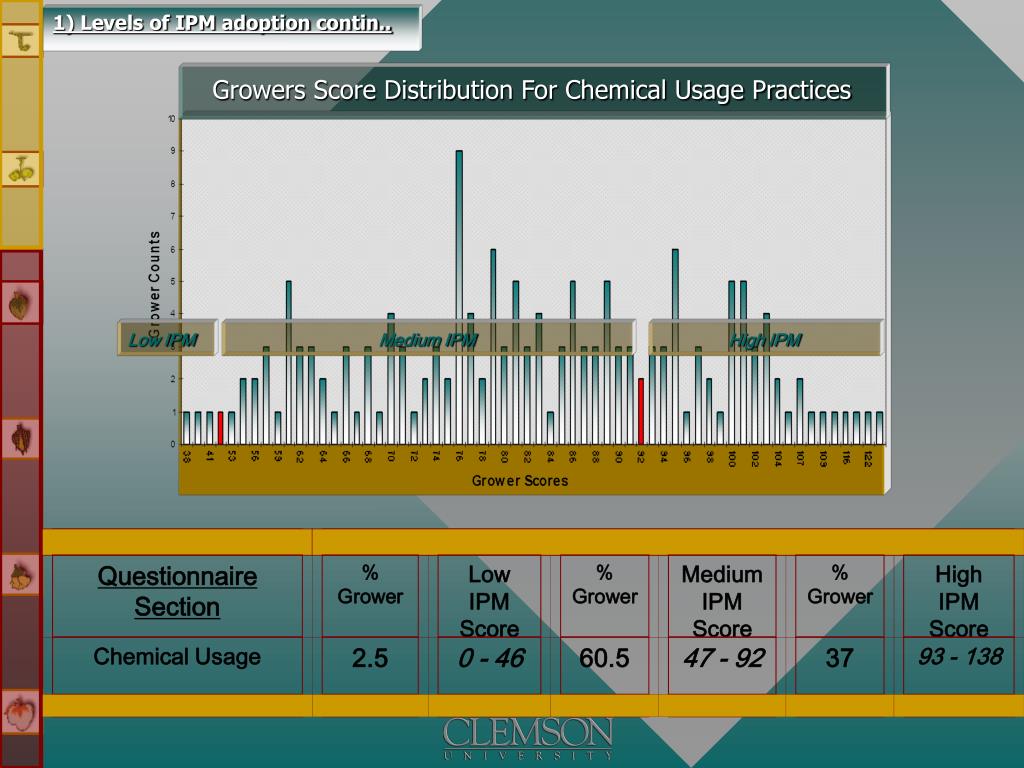Select the 'Low IPM' range banner
1024x768 pixels.
pos(167,338)
